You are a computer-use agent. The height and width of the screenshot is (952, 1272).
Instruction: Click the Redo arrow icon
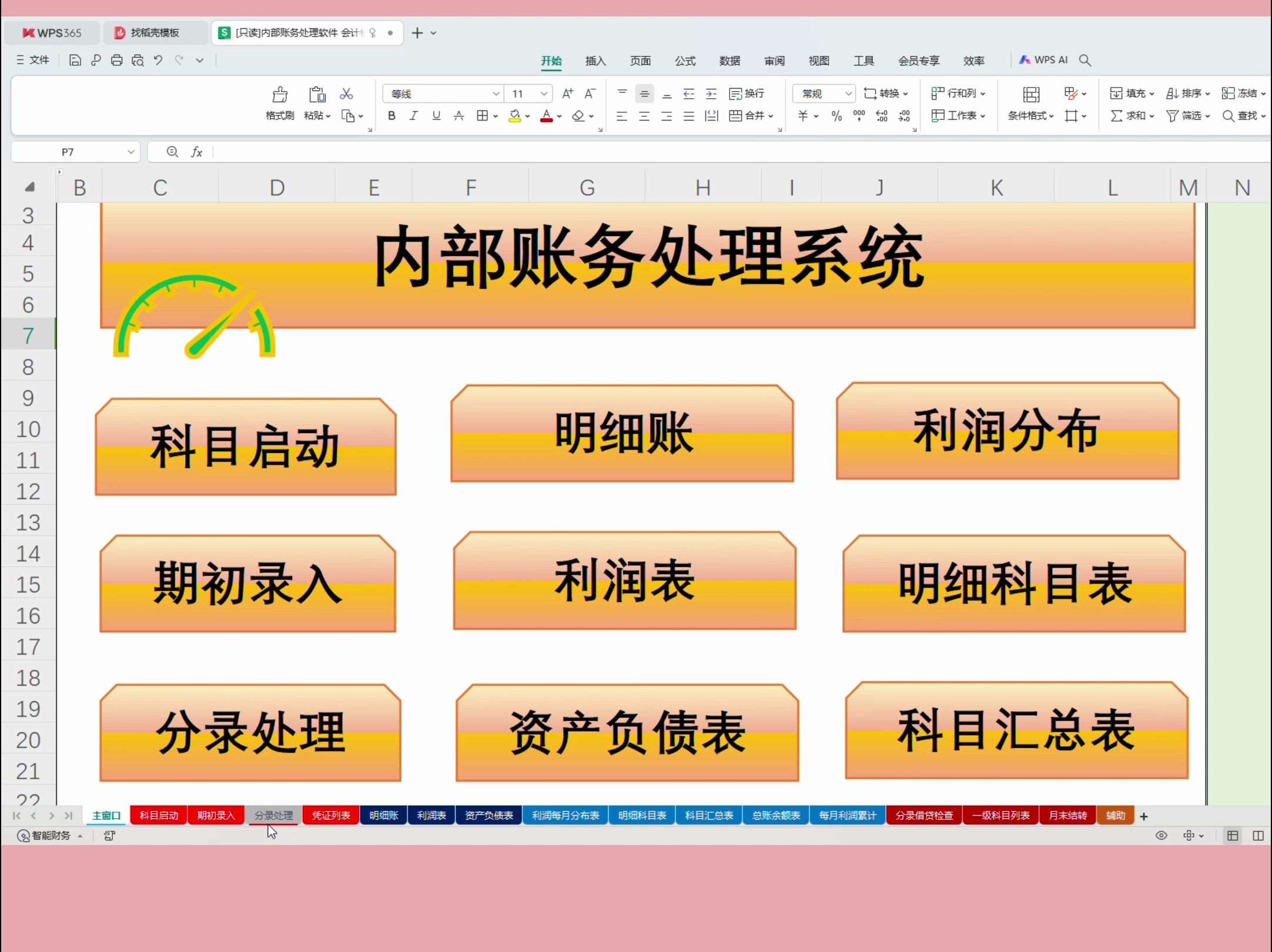179,60
